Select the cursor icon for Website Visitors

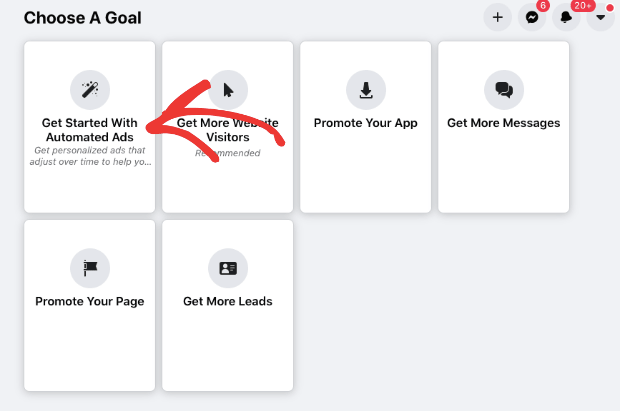tap(228, 90)
